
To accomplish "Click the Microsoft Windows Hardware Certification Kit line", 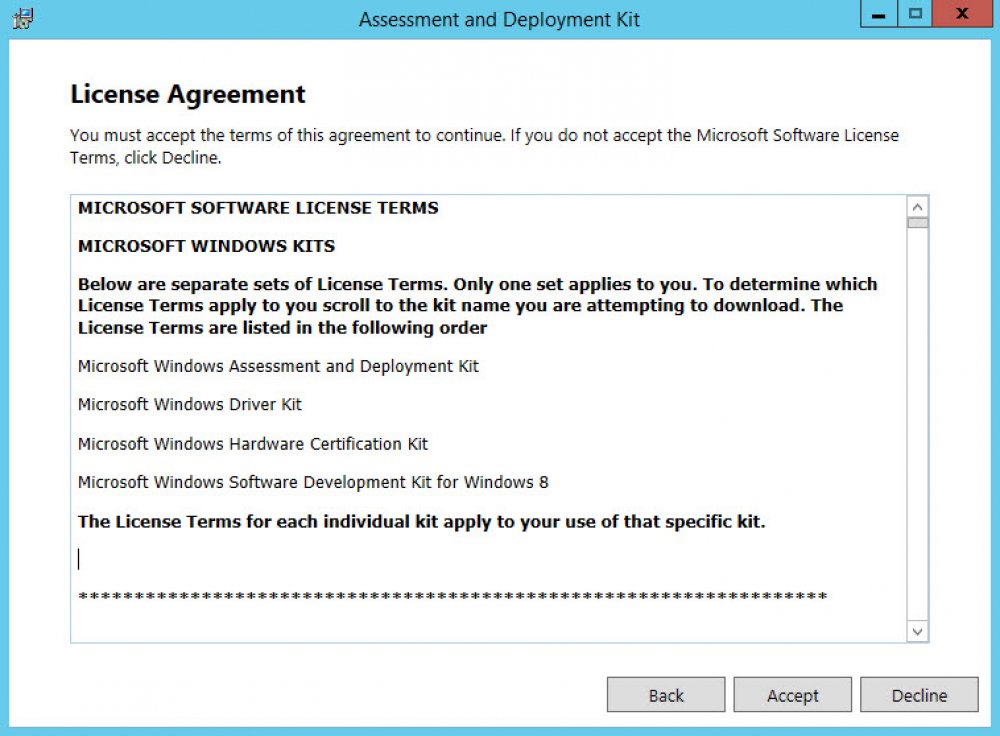I will [253, 444].
